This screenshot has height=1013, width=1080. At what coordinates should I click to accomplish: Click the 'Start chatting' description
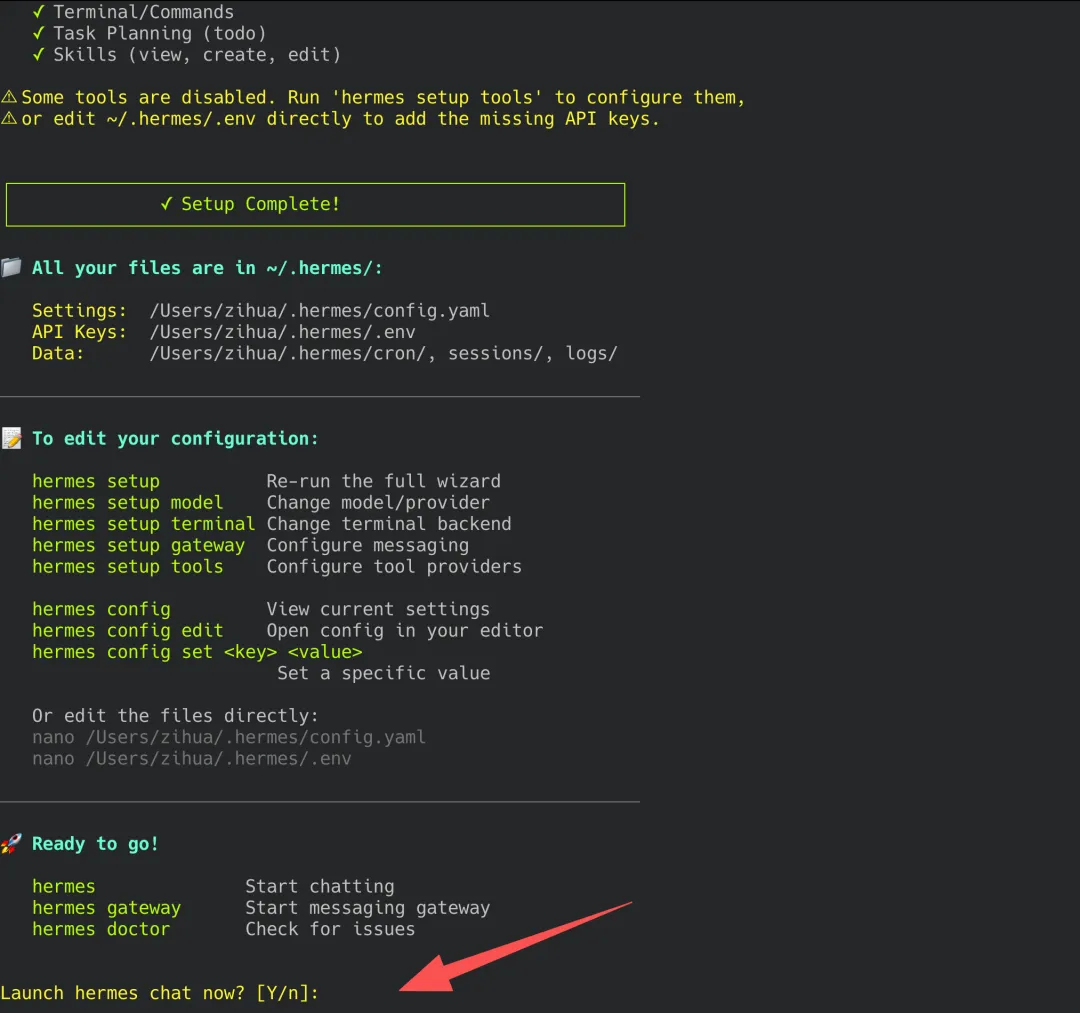[x=320, y=887]
